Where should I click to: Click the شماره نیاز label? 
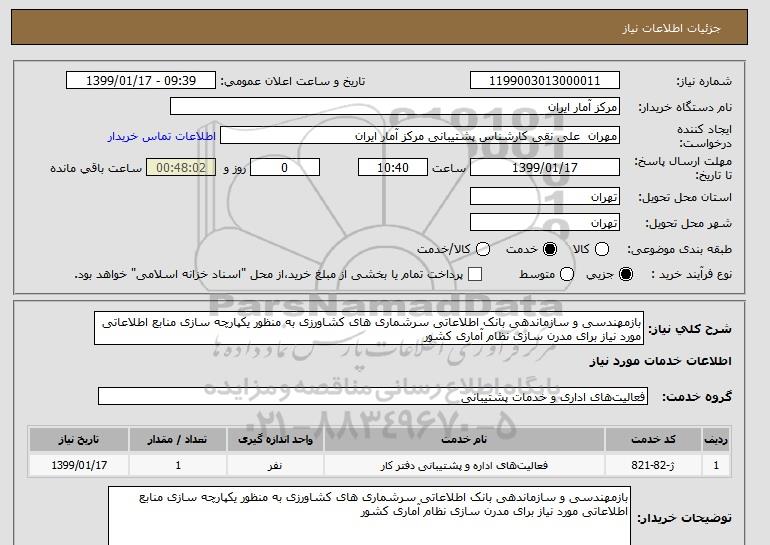(x=704, y=81)
